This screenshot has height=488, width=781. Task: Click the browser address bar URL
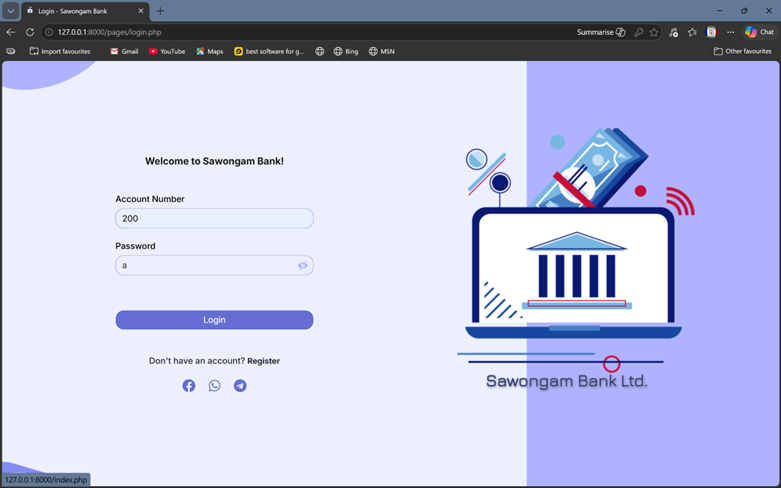pyautogui.click(x=110, y=32)
